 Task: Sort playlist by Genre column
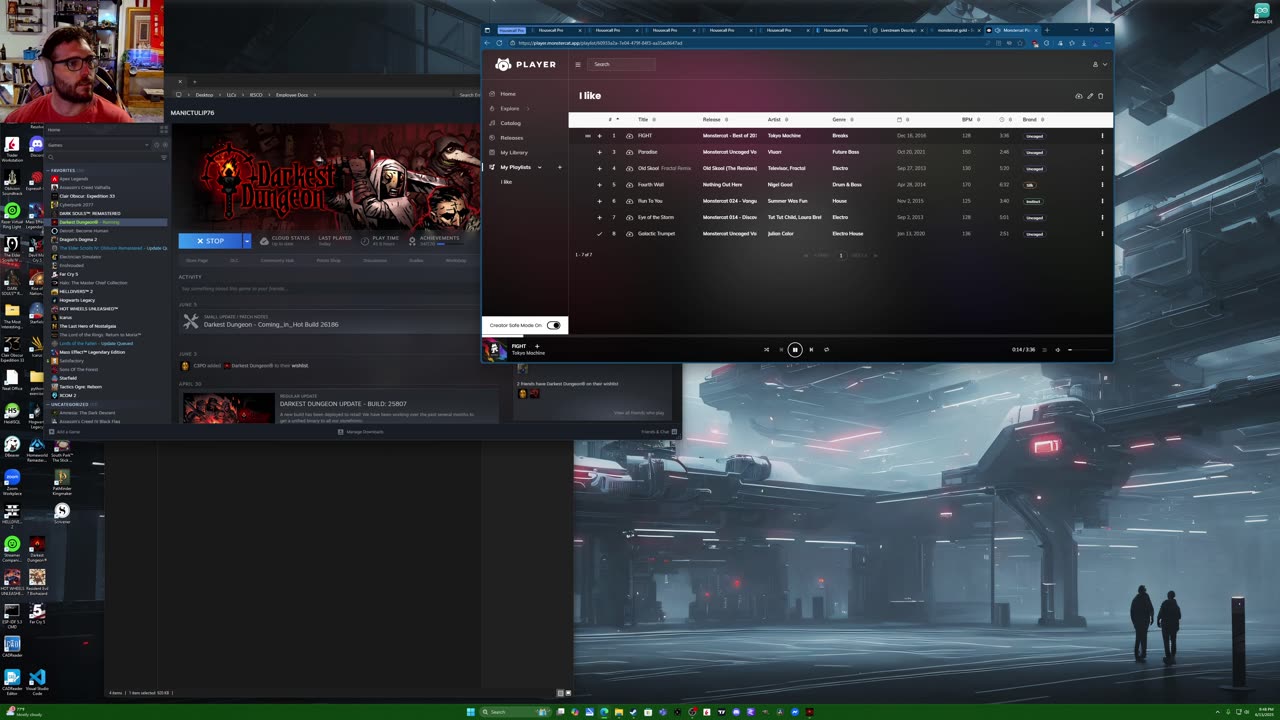click(841, 119)
